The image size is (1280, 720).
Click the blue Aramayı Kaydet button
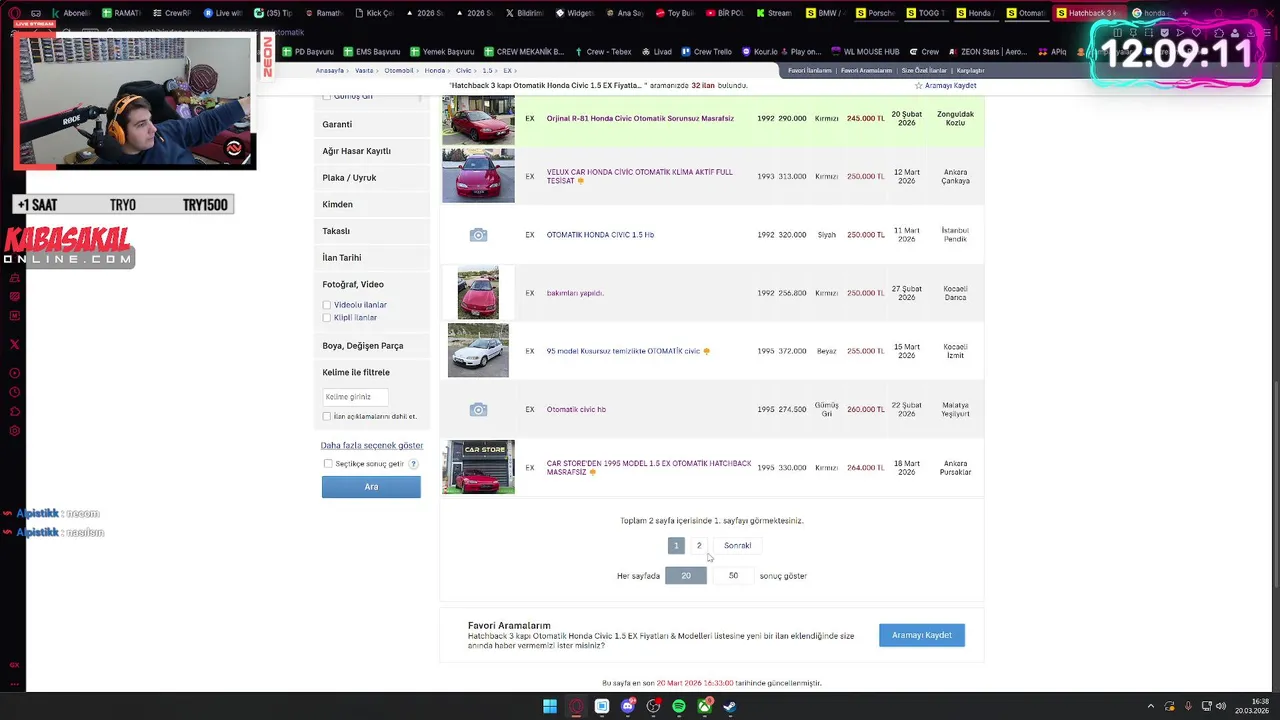tap(922, 635)
